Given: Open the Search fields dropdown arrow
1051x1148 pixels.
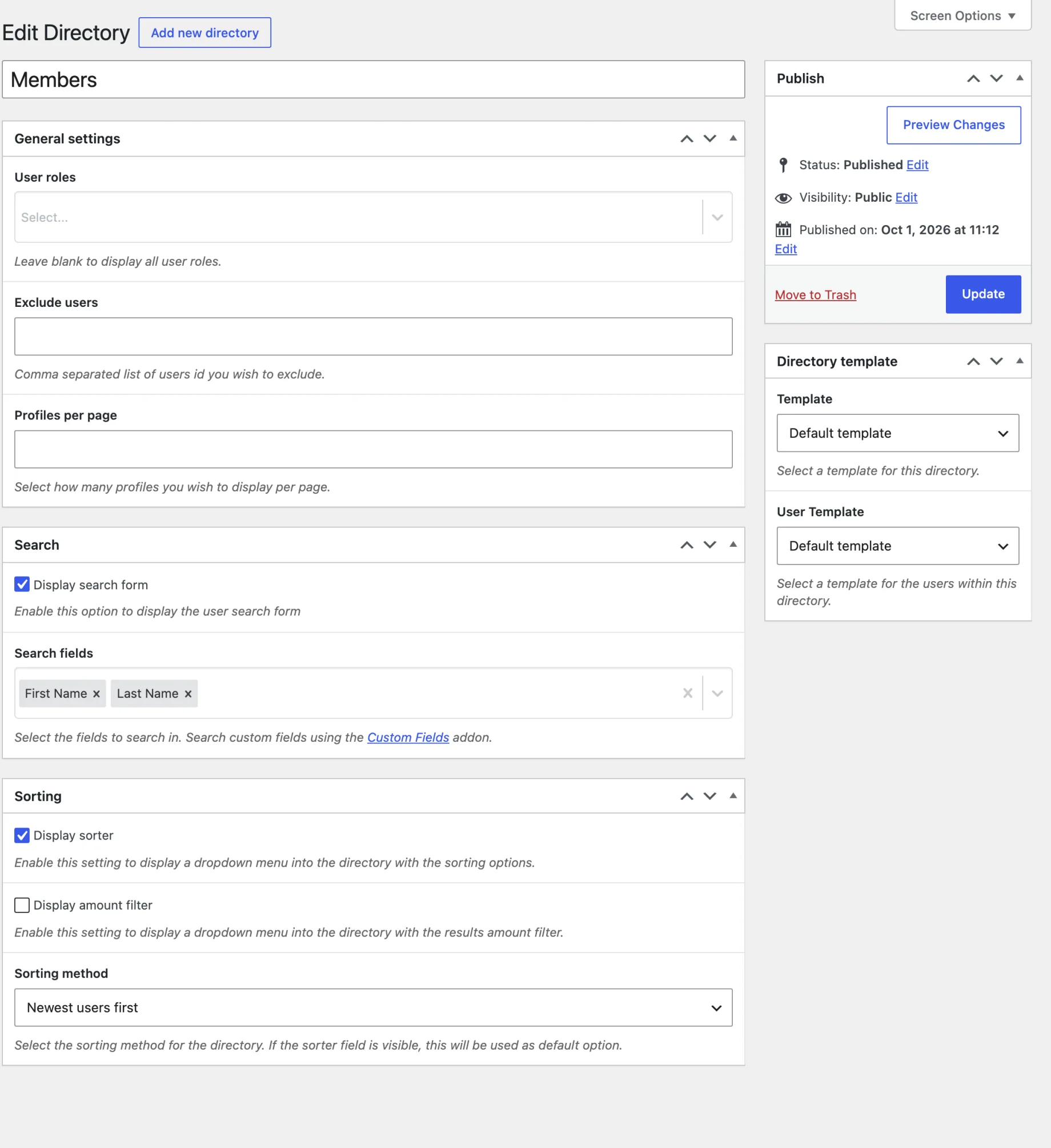Looking at the screenshot, I should pos(718,693).
